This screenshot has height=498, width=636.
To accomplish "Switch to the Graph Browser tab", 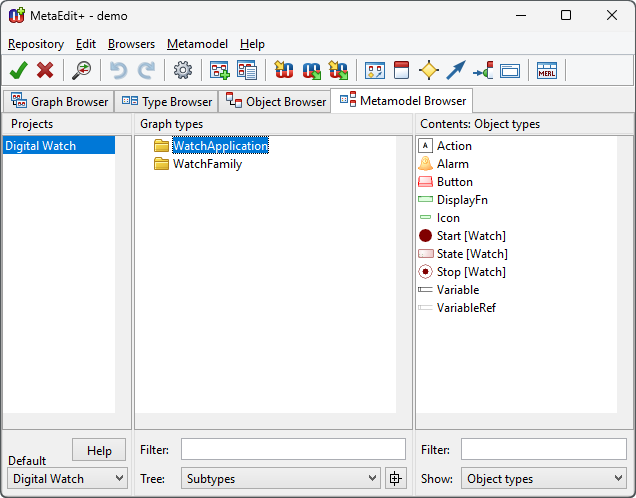I will (60, 101).
